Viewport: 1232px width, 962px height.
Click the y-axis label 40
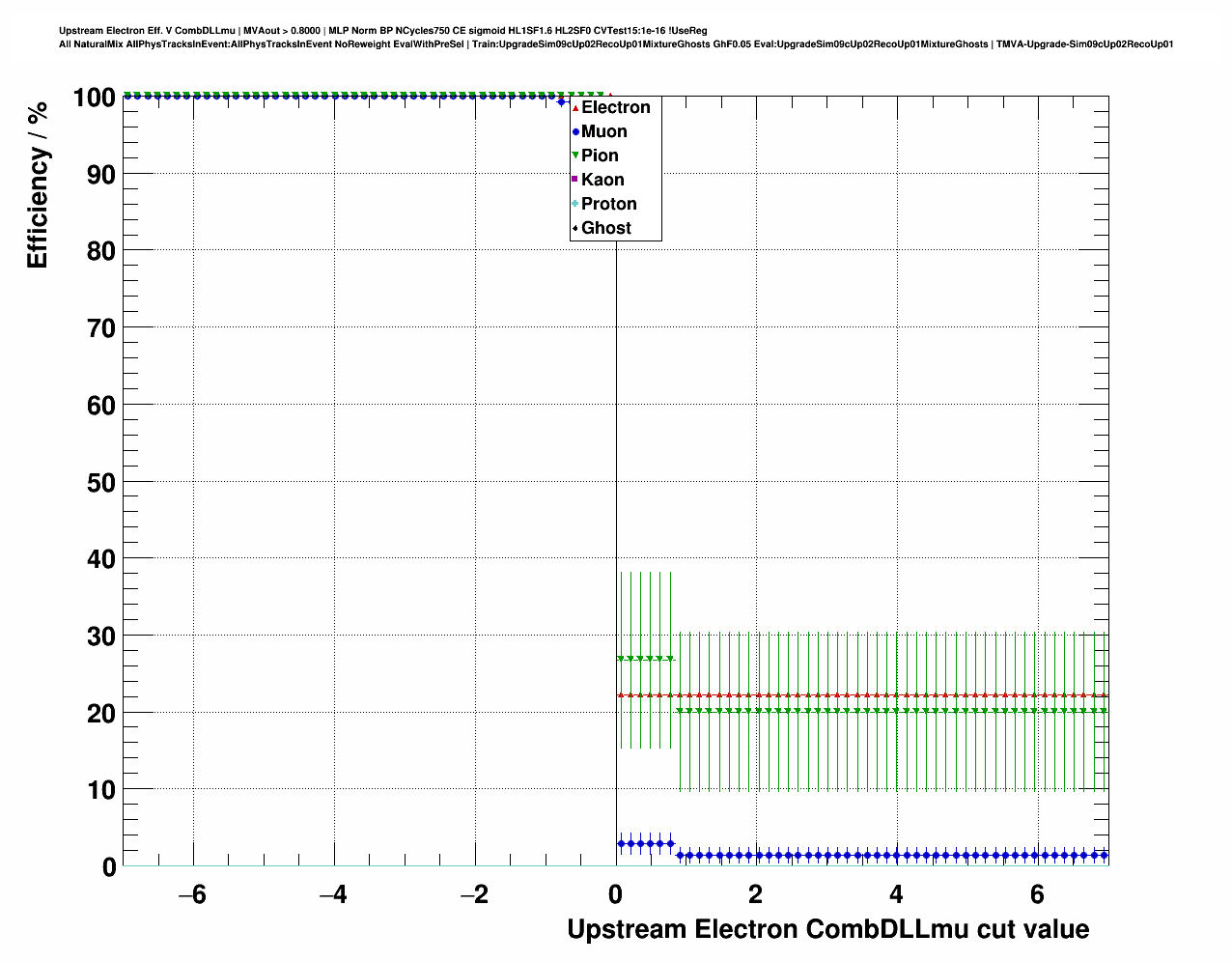100,559
